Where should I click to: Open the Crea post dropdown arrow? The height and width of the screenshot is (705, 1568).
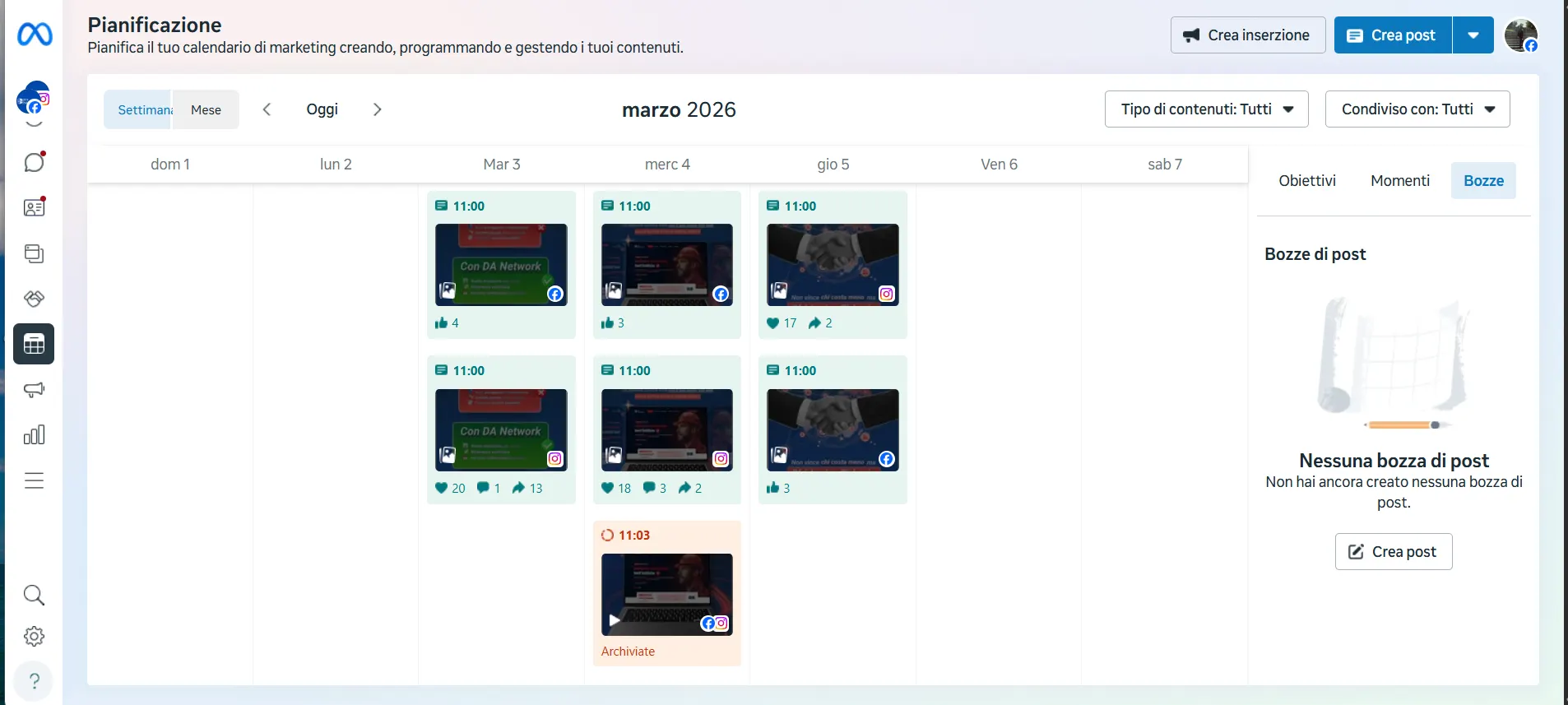tap(1473, 35)
